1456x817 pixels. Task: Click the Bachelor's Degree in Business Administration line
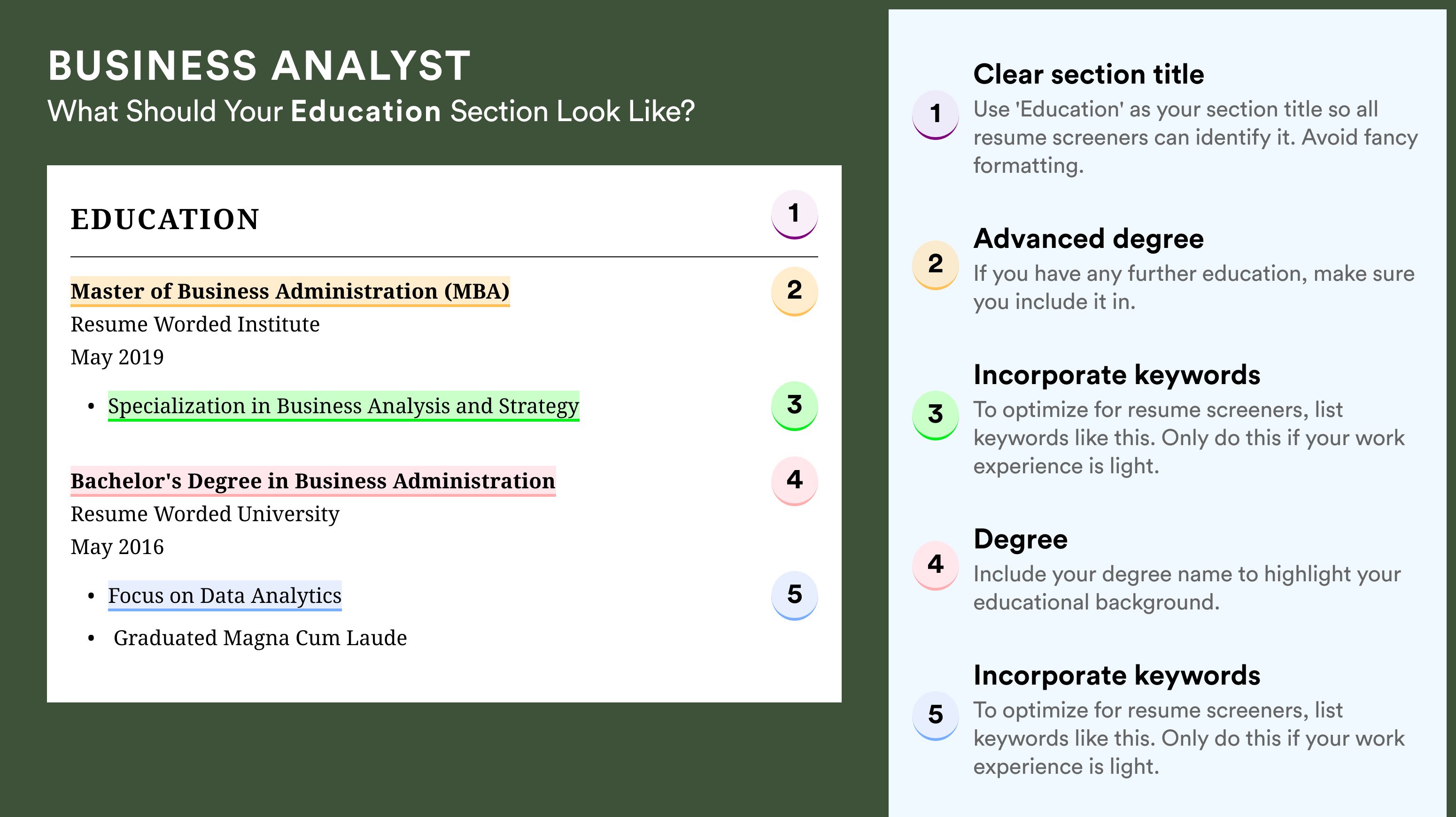pos(313,481)
